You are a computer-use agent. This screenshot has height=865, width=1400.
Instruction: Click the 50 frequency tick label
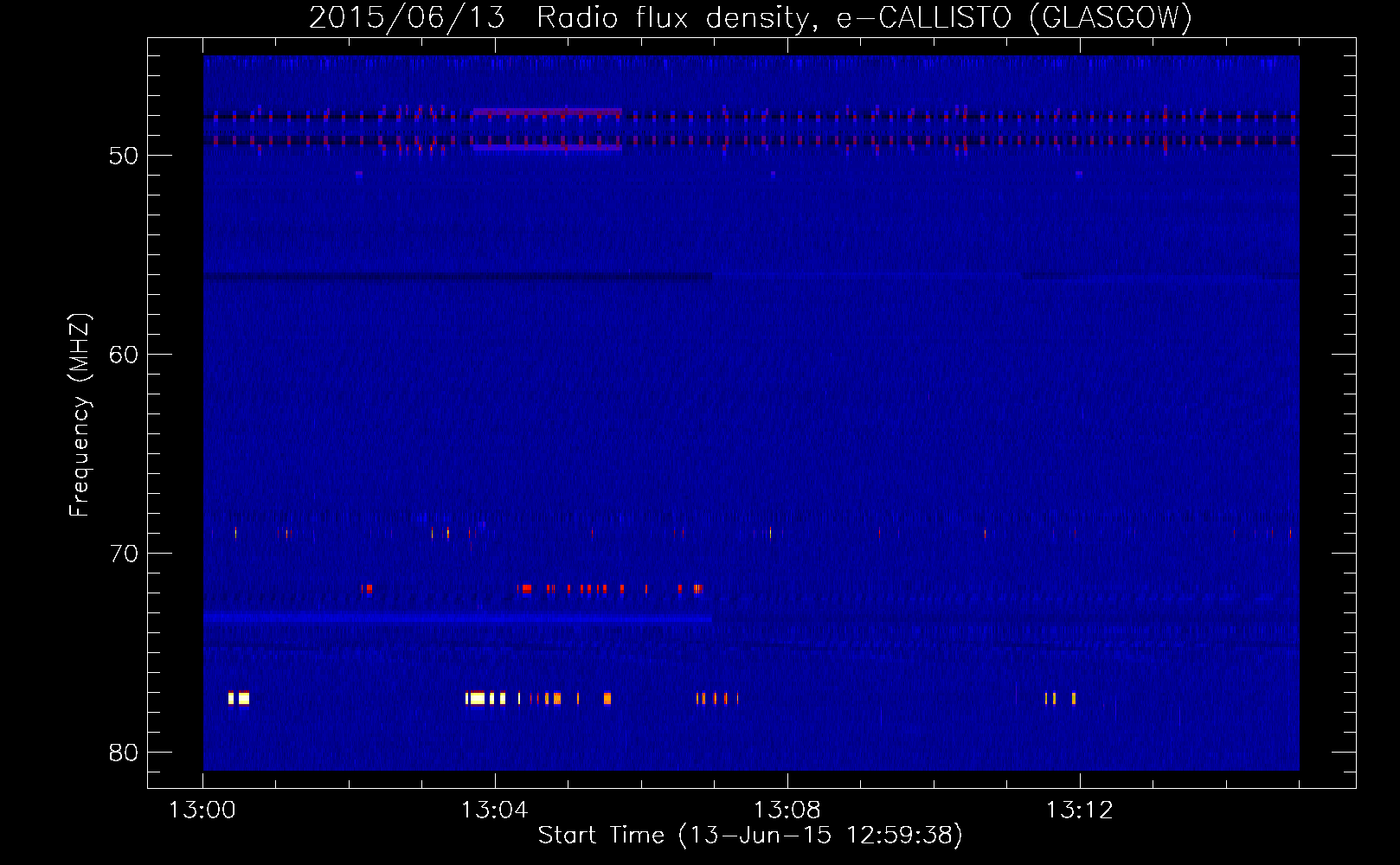pyautogui.click(x=125, y=156)
